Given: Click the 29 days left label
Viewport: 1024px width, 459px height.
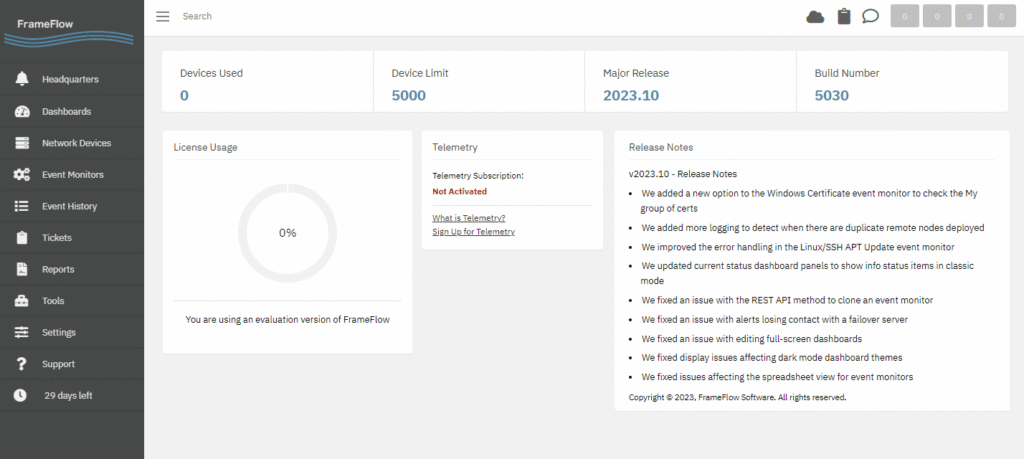Looking at the screenshot, I should tap(68, 395).
